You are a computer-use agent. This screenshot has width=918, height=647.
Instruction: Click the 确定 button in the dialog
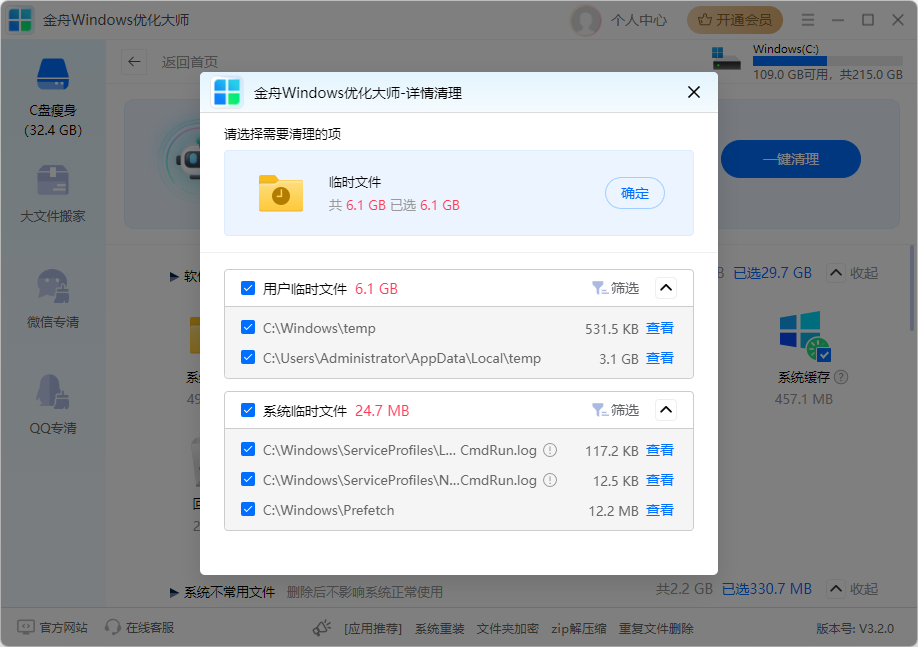tap(635, 193)
